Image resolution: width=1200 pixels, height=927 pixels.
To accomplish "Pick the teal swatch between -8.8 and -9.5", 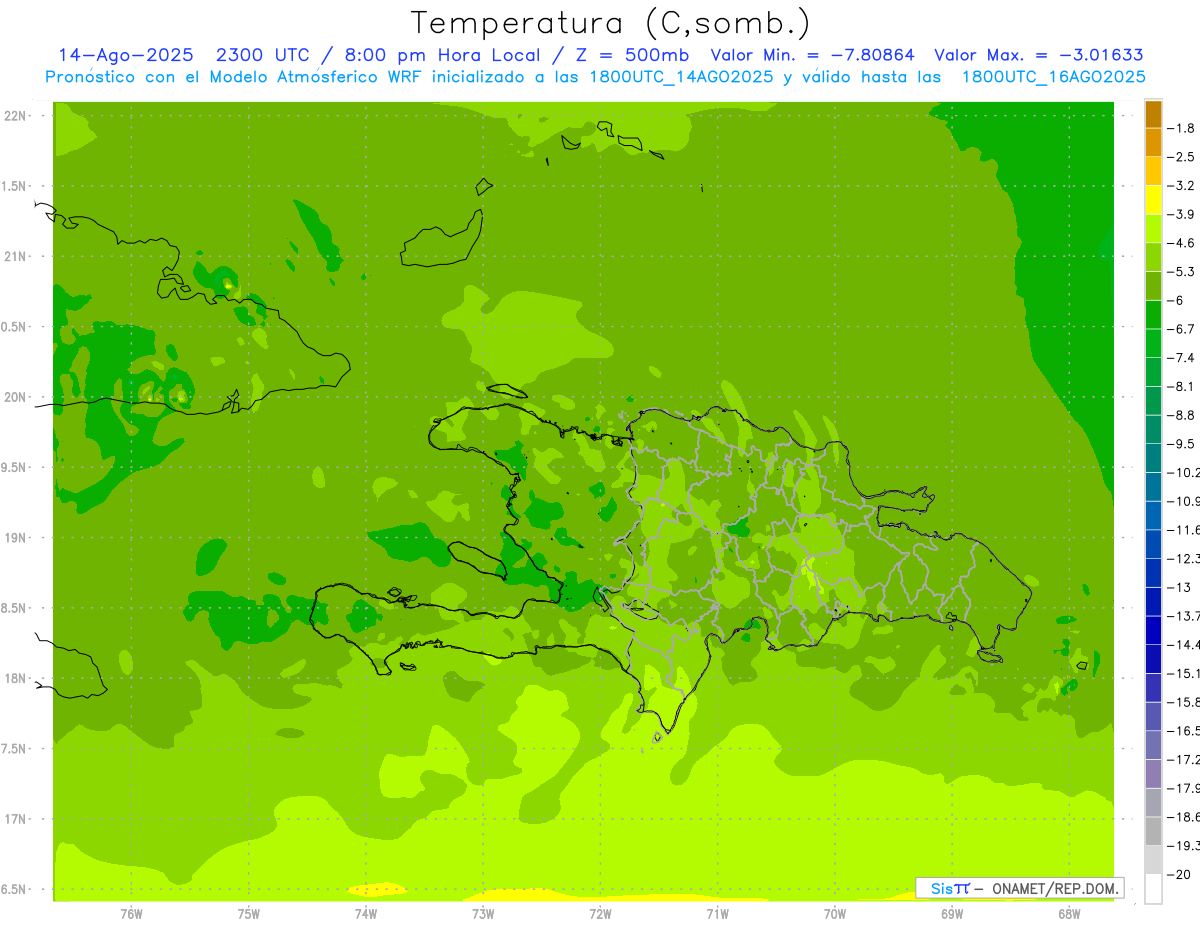I will click(x=1153, y=429).
